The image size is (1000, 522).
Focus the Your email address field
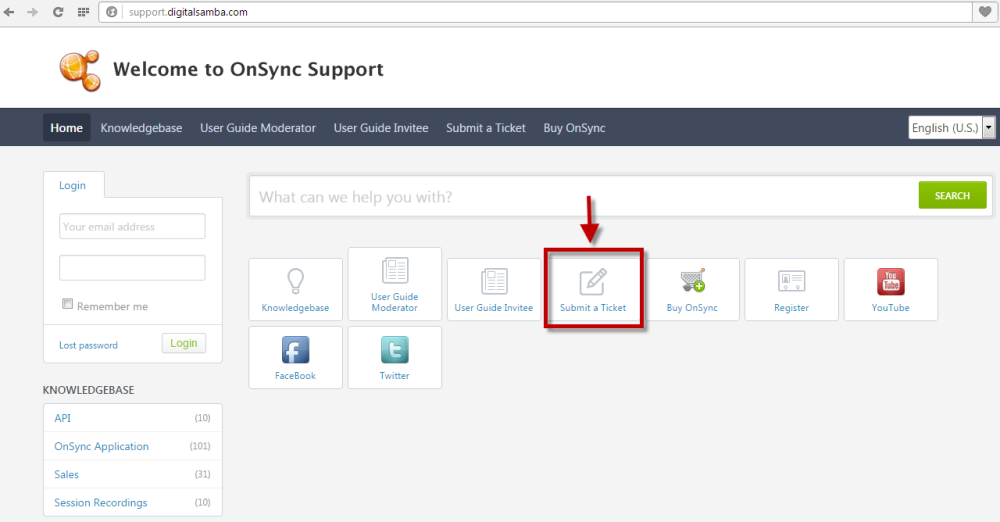pyautogui.click(x=132, y=227)
